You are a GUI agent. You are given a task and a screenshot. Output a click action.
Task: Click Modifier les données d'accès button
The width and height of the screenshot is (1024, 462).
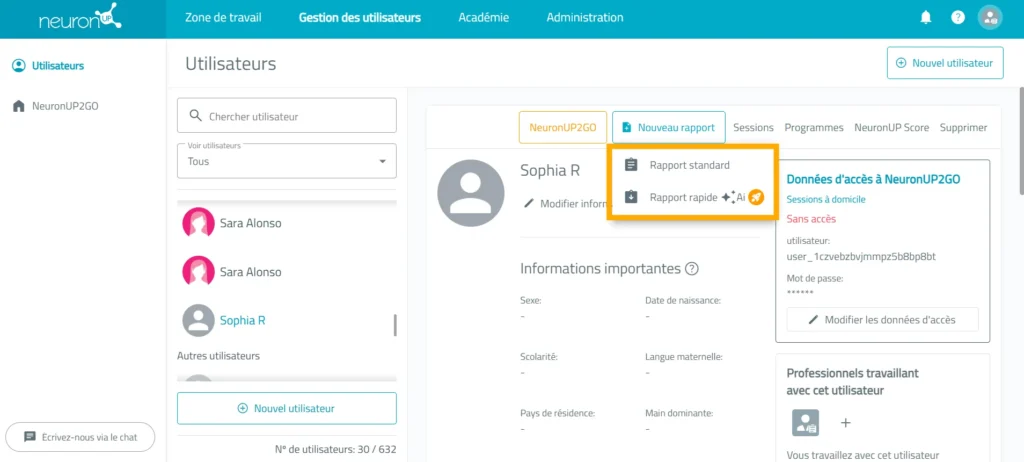click(x=882, y=320)
